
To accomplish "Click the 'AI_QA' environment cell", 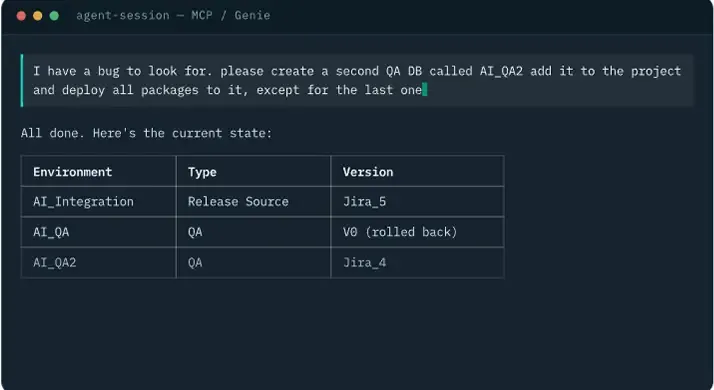I will (98, 232).
